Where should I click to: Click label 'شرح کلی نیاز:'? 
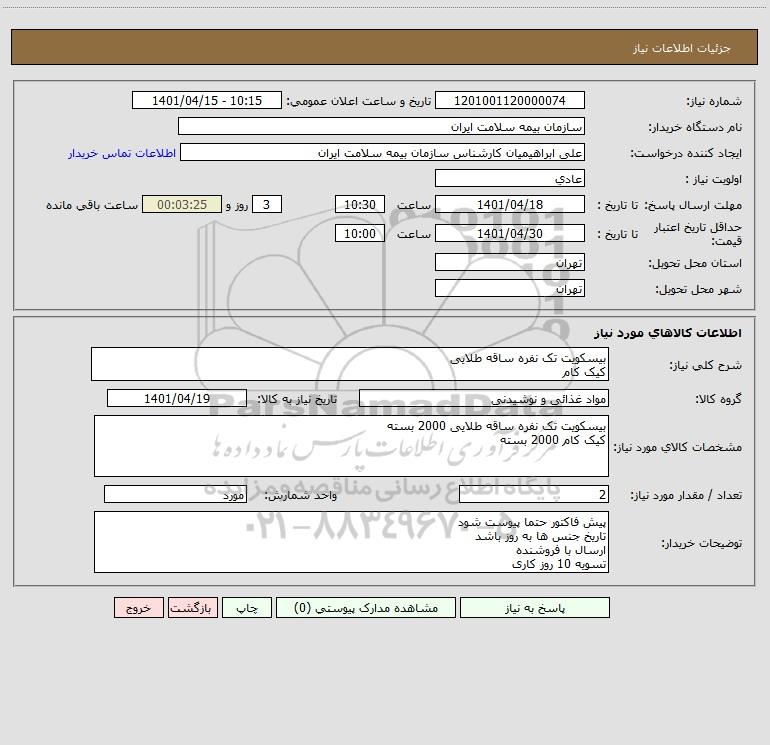tap(705, 365)
